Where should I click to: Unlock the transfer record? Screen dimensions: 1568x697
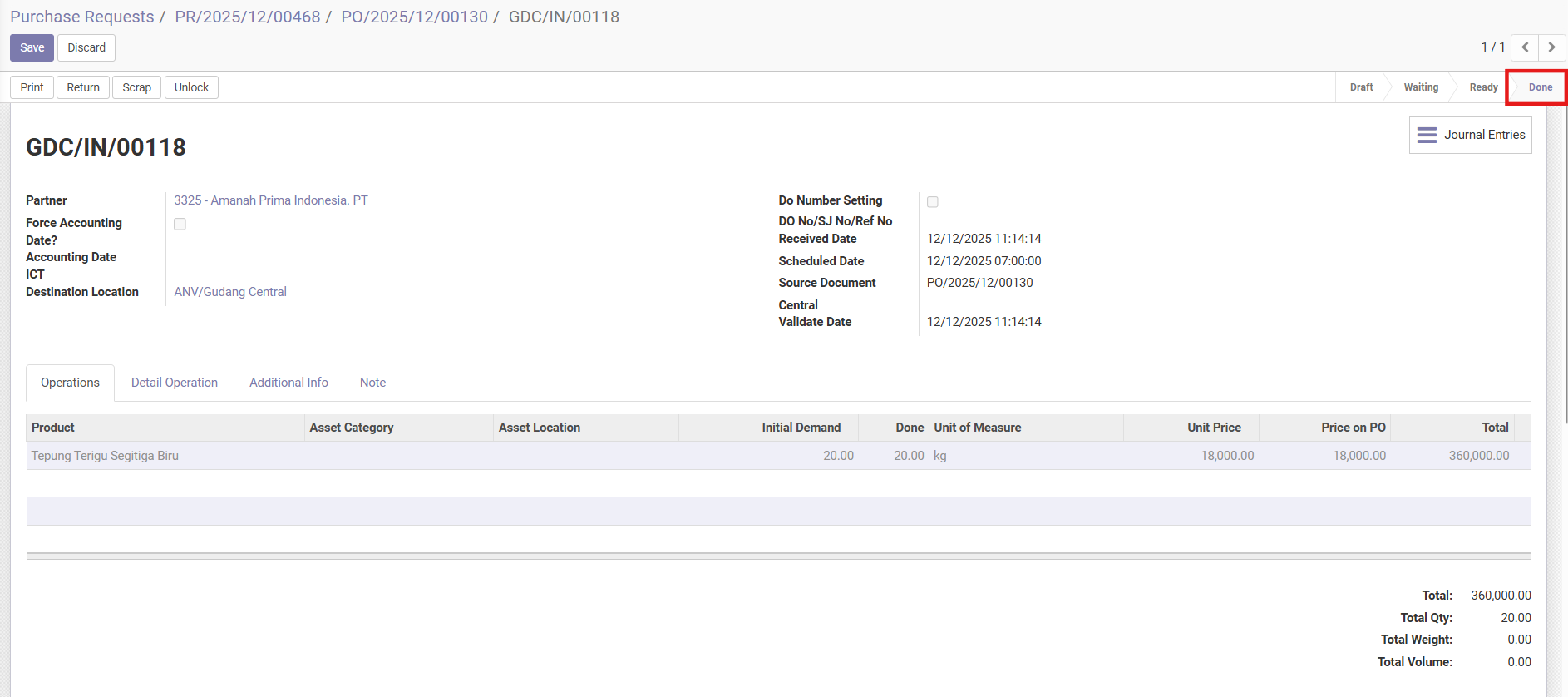click(191, 87)
